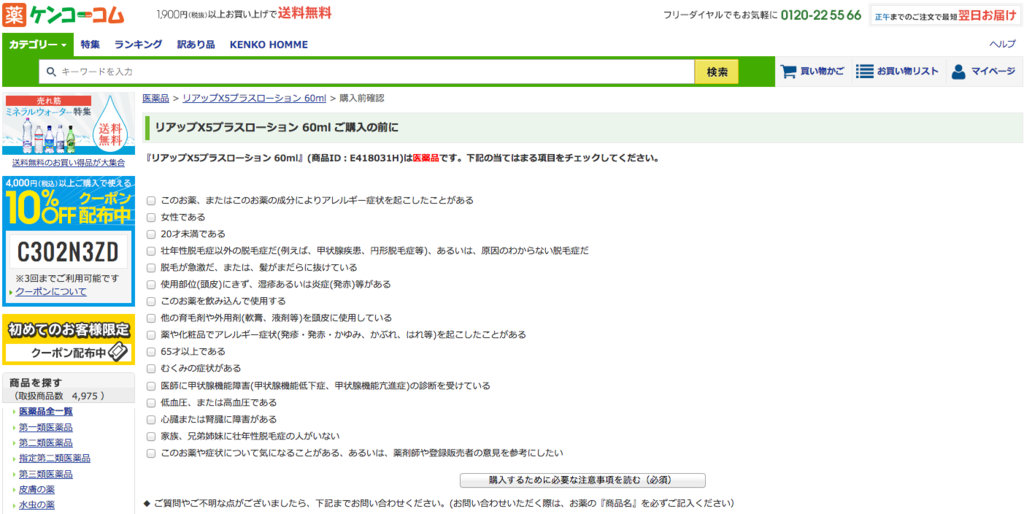Check the 65才以上である checkbox
This screenshot has width=1024, height=514.
pos(151,352)
